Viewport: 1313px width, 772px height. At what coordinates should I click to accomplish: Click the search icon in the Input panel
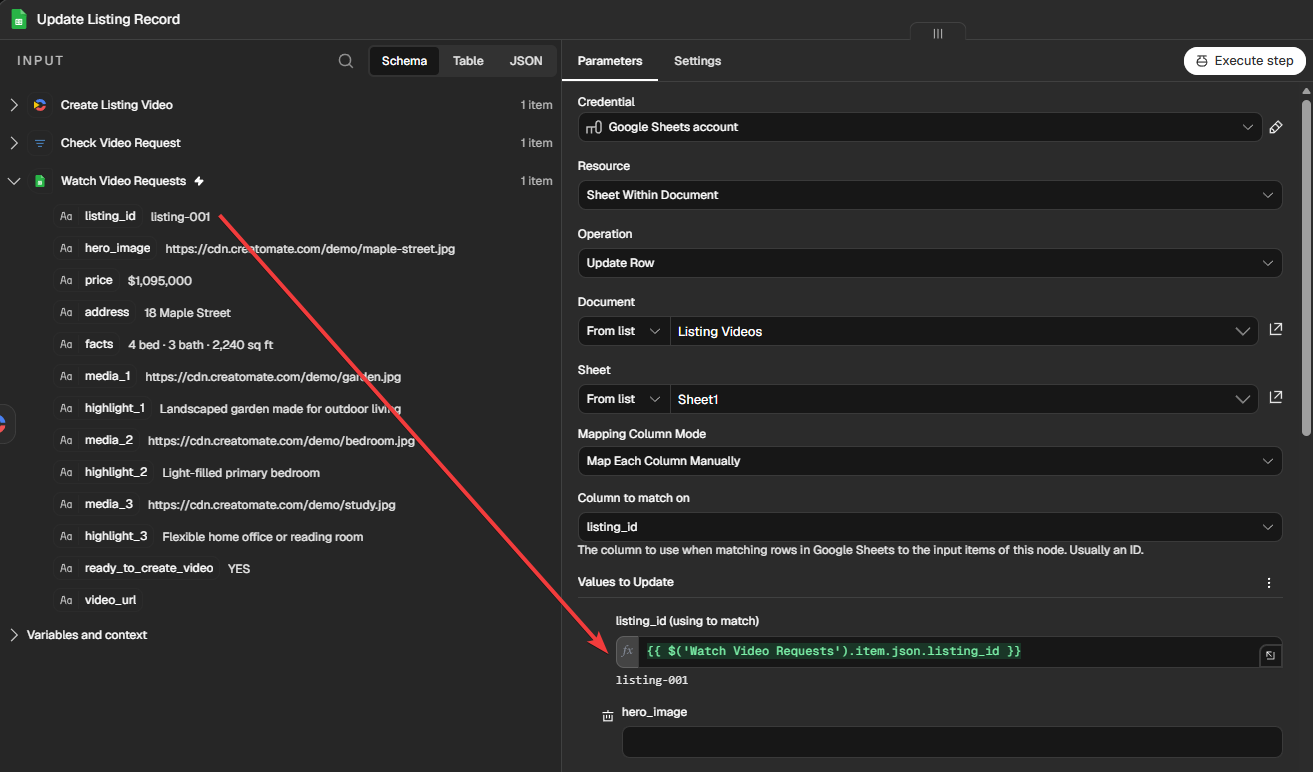click(346, 61)
